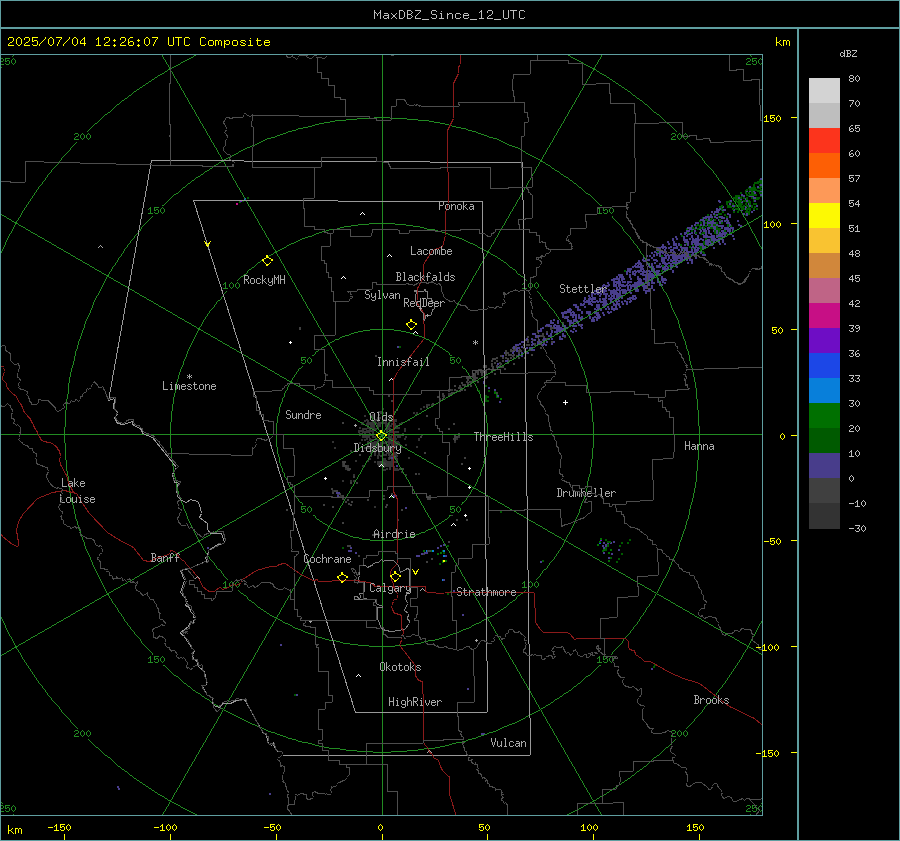The image size is (900, 841).
Task: Click the ThreeHills town label
Action: pos(503,437)
